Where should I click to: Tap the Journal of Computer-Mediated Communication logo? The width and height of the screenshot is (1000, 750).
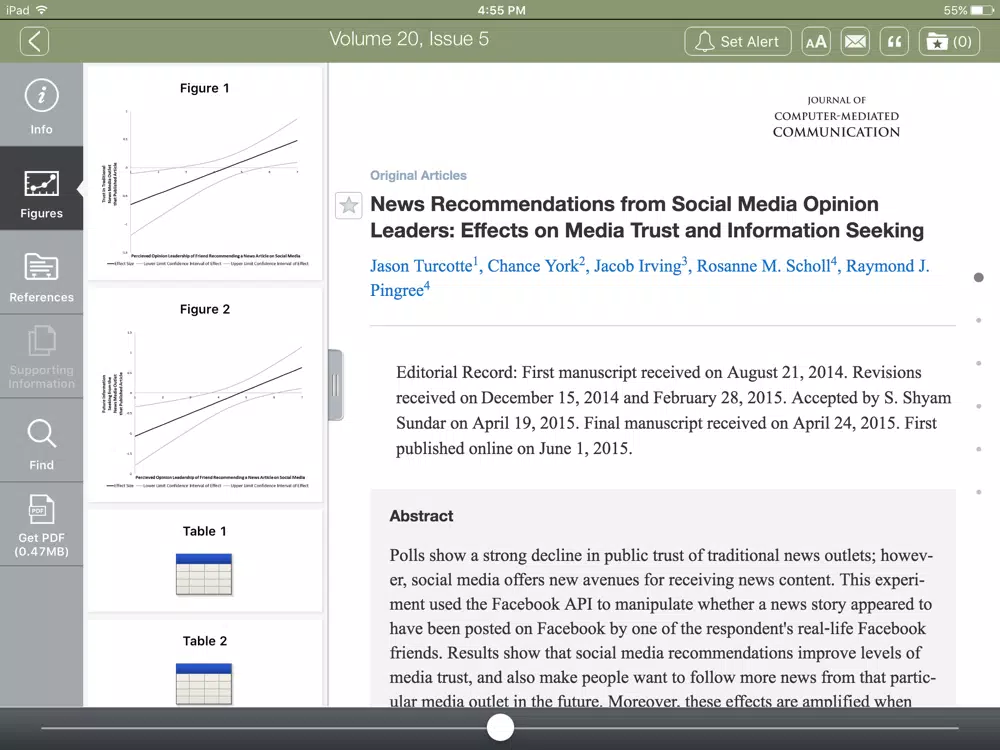coord(836,117)
